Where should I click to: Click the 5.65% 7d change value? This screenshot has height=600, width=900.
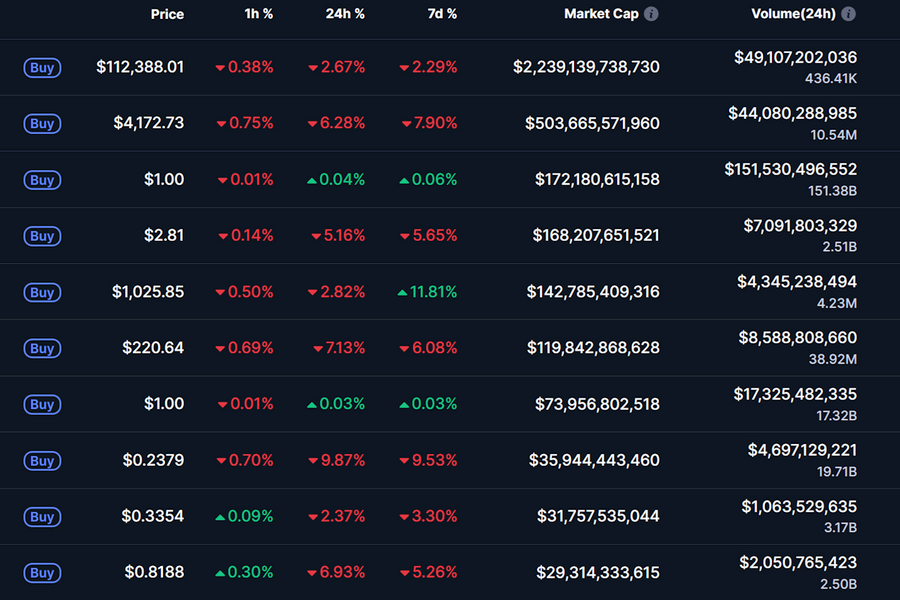pyautogui.click(x=428, y=235)
